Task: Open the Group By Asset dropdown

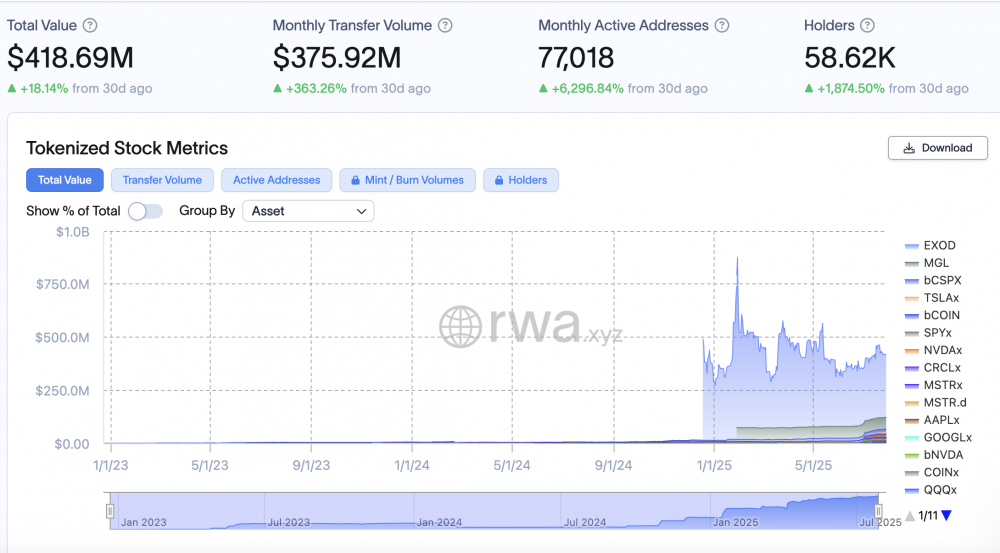Action: pyautogui.click(x=308, y=211)
